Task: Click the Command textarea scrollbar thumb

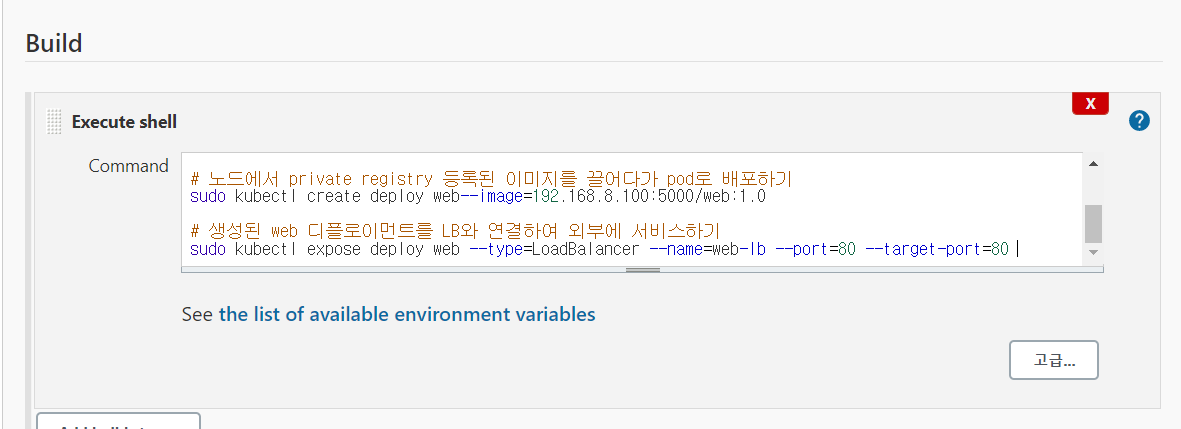Action: 1093,224
